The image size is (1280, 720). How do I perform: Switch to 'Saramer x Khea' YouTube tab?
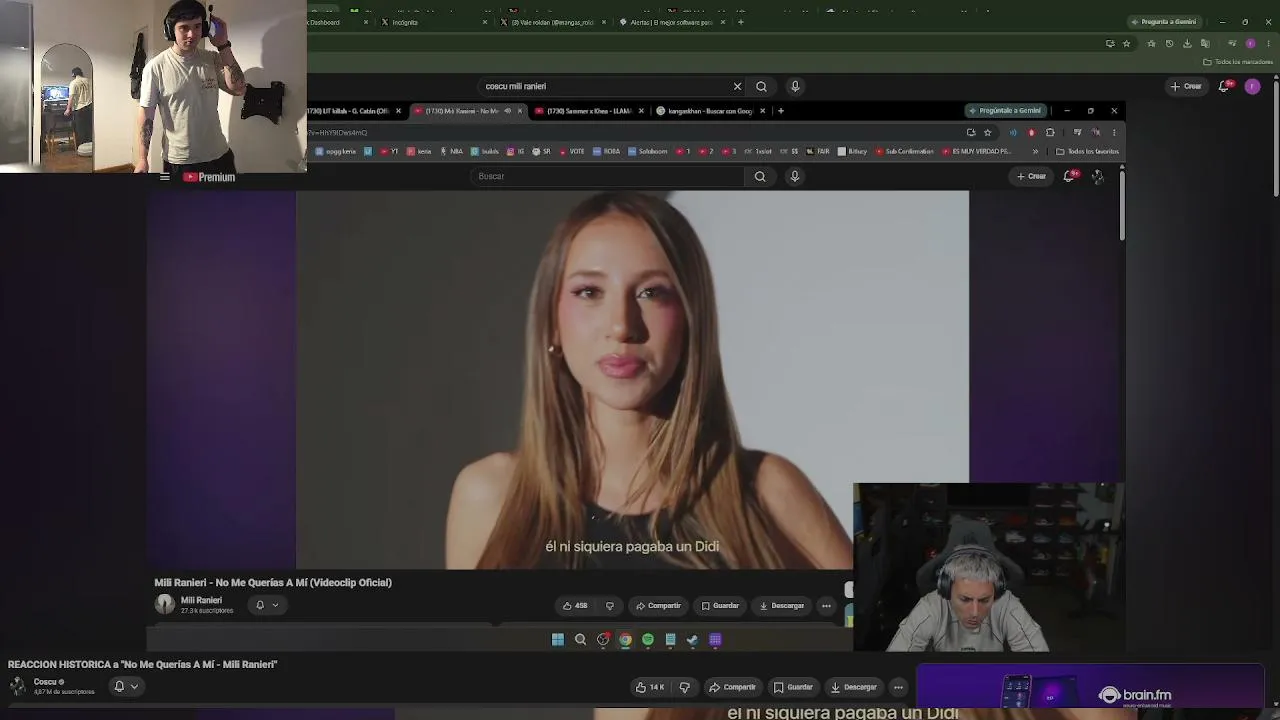pos(588,111)
